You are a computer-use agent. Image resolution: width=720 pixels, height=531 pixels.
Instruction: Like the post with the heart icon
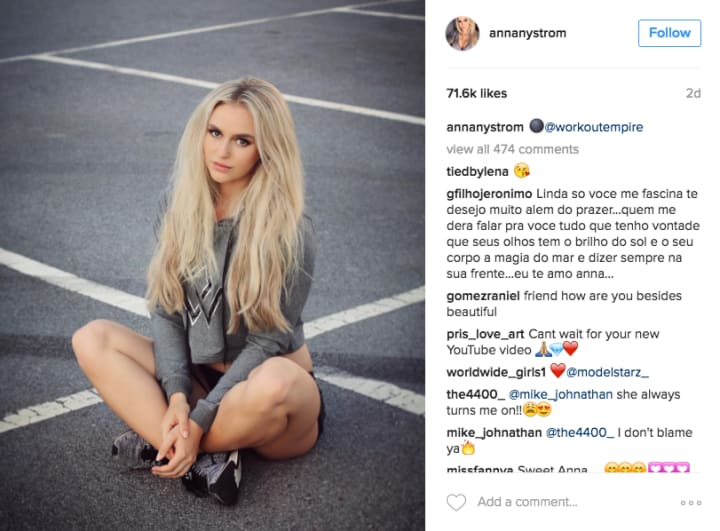pos(456,502)
